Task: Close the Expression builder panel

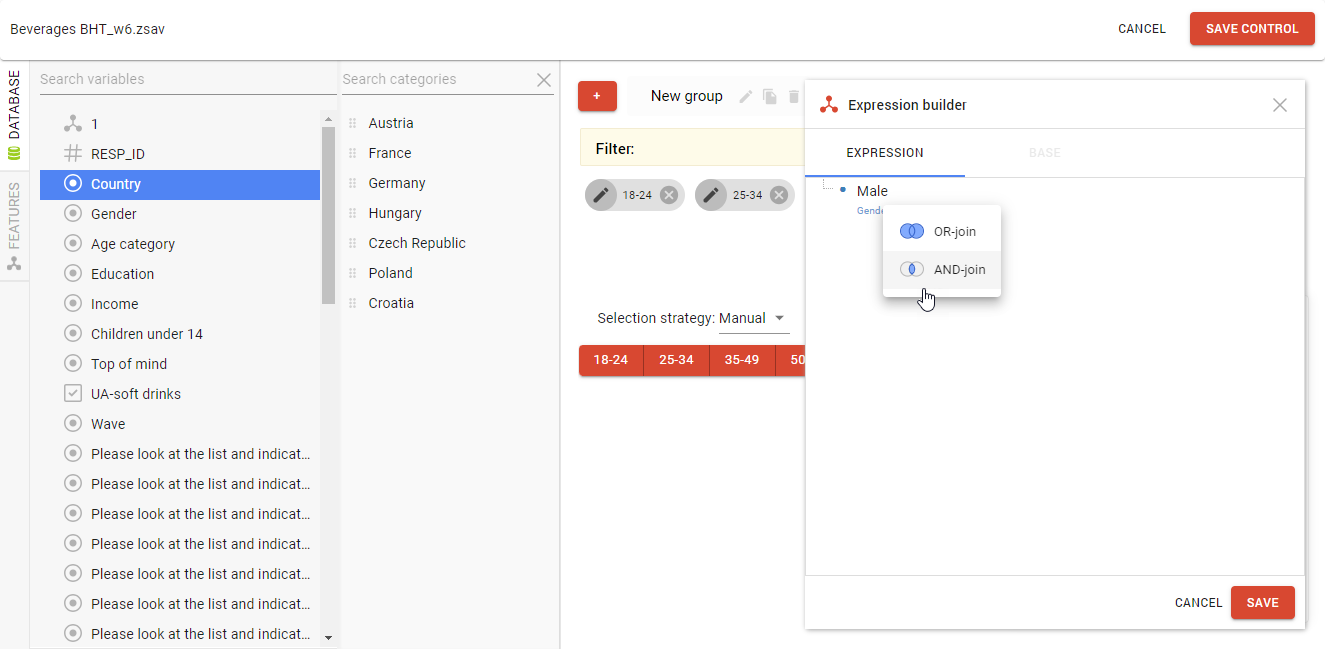Action: coord(1279,105)
